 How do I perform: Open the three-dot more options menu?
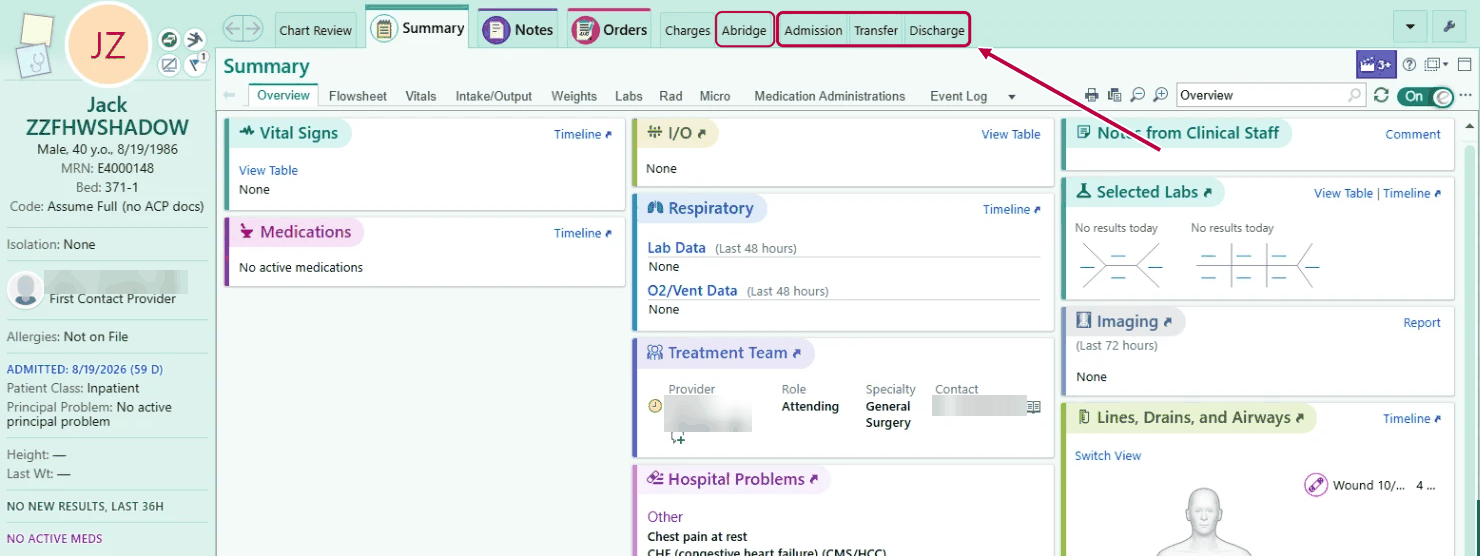click(1466, 95)
